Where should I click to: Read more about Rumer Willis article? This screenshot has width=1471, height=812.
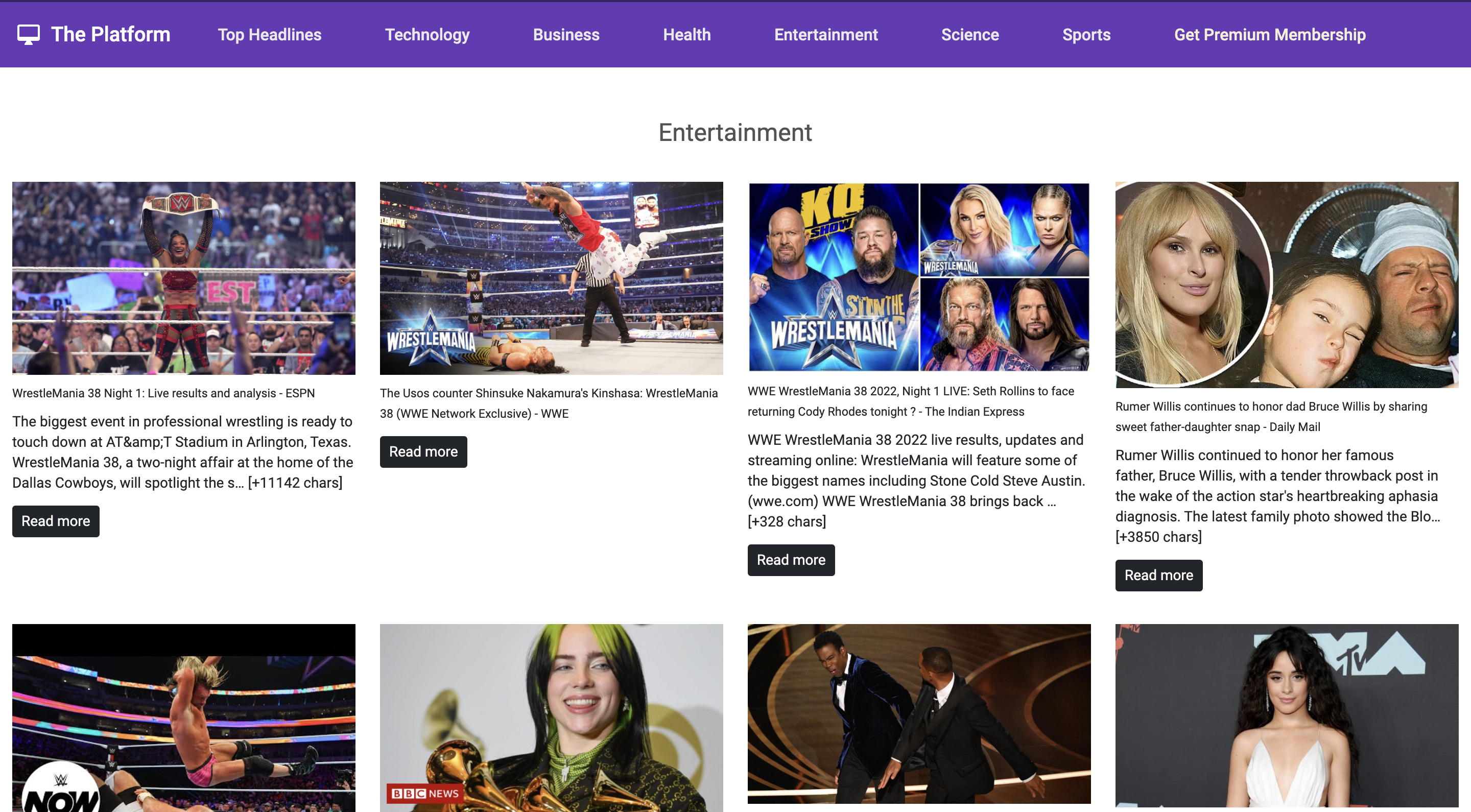[1158, 575]
